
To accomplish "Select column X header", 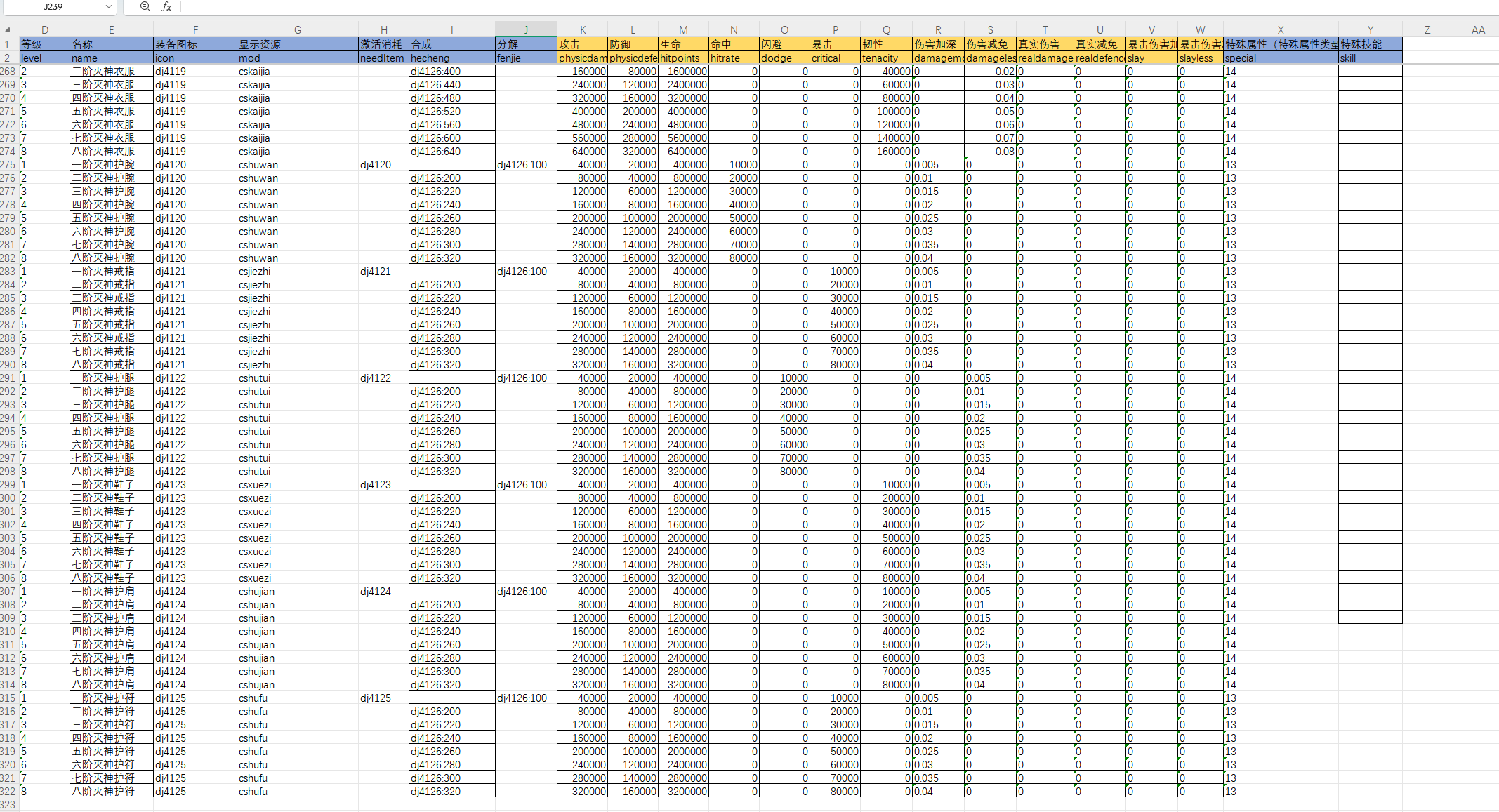I will pos(1280,29).
